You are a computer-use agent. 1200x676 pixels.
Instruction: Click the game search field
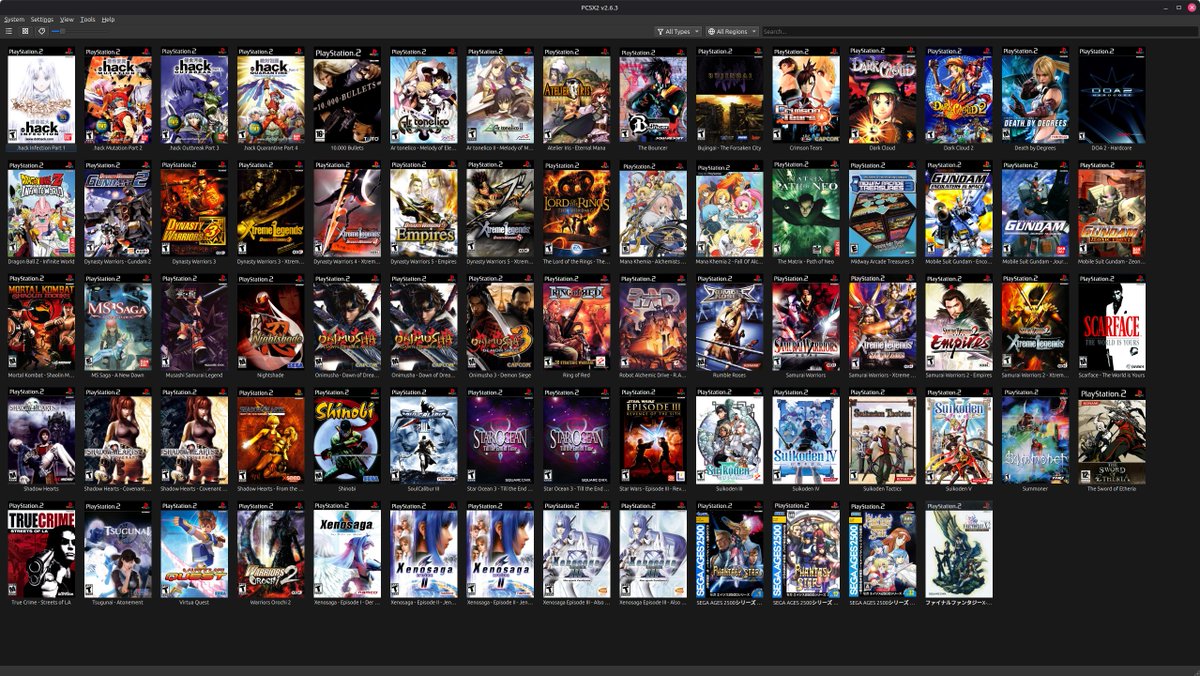tap(978, 31)
